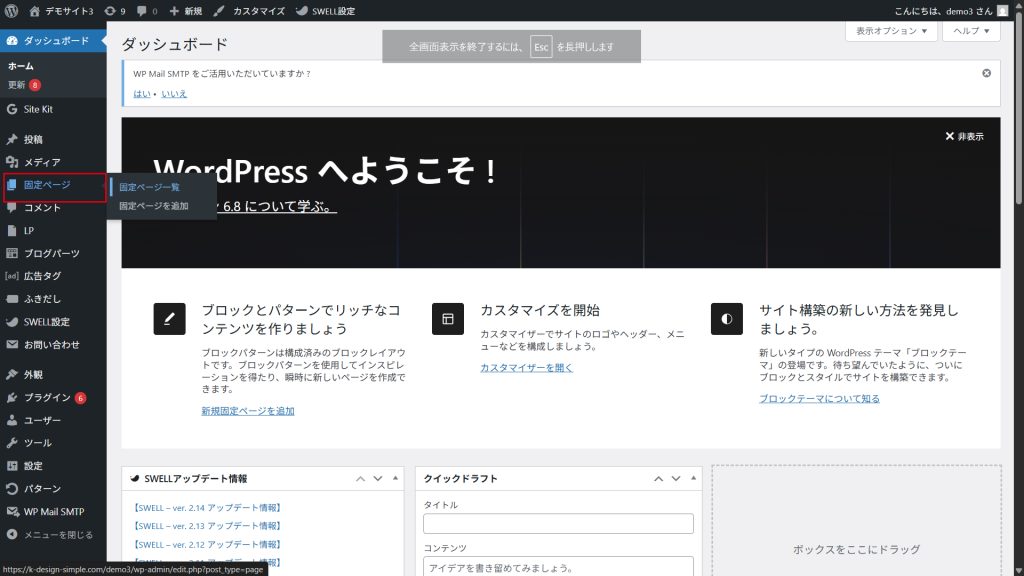Select 固定ページを追加 in the flyout submenu
Screen dimensions: 1024x576
[153, 206]
